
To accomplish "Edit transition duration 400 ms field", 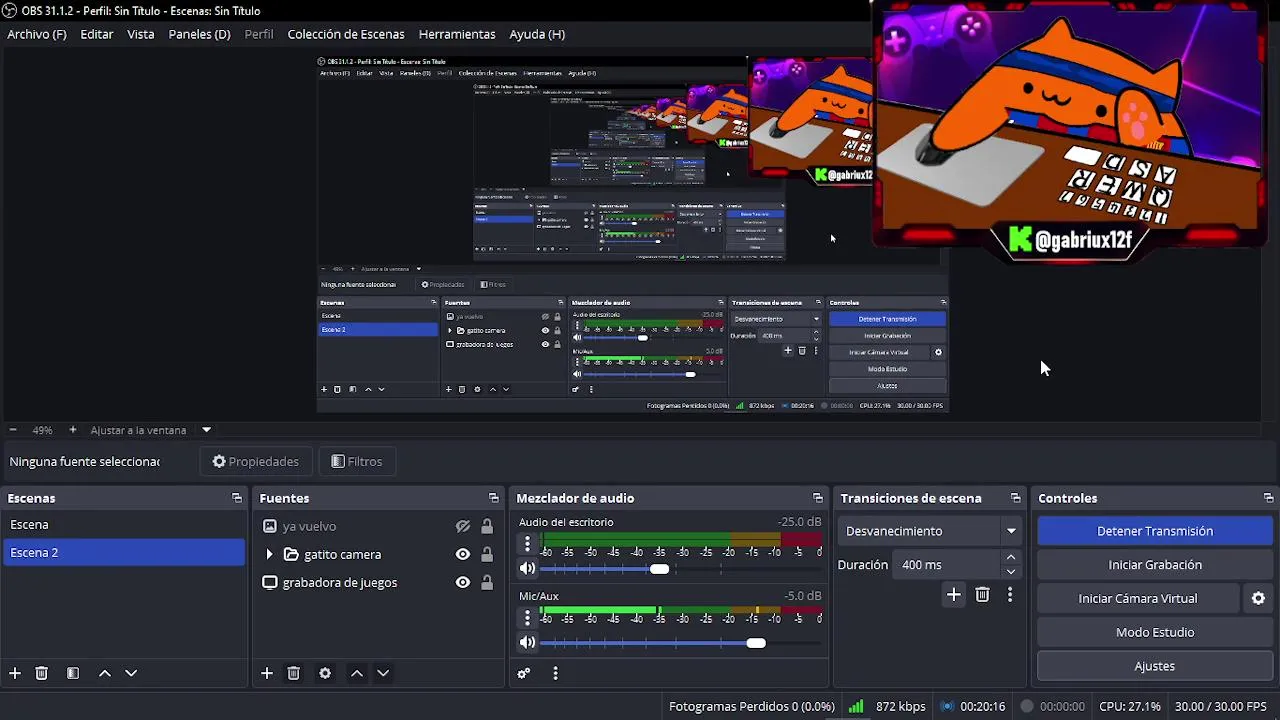I will [x=945, y=565].
